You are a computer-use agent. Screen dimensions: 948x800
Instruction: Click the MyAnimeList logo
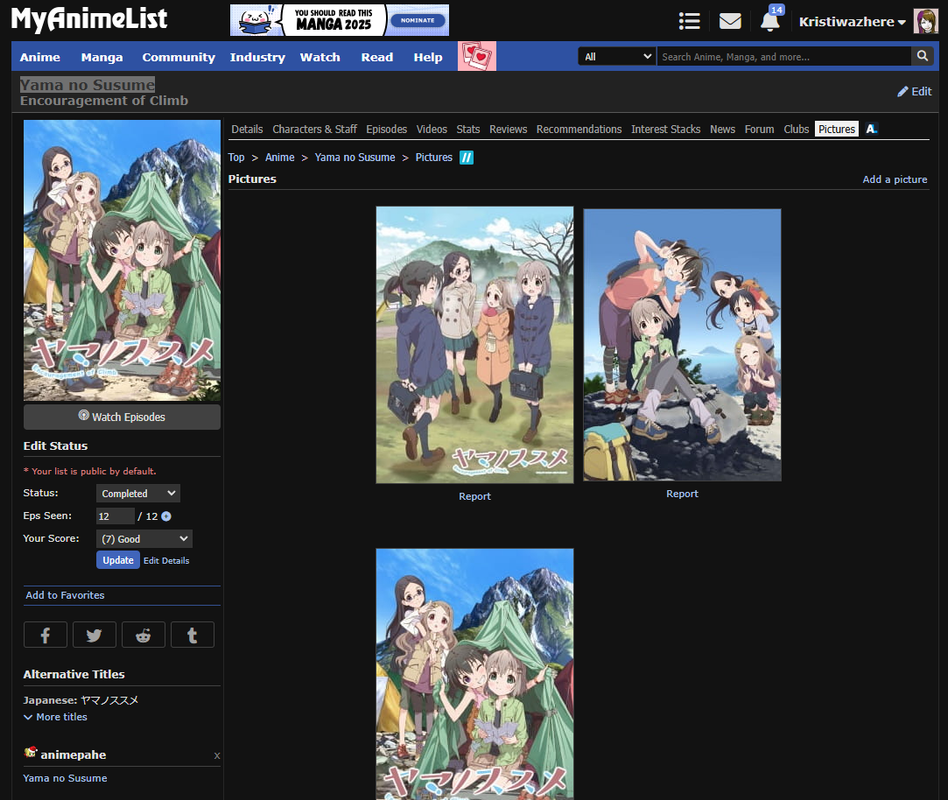[89, 19]
